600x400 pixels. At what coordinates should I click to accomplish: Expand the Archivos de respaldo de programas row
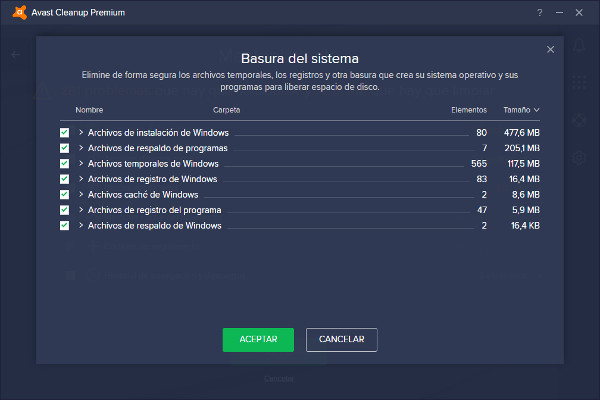coord(81,148)
